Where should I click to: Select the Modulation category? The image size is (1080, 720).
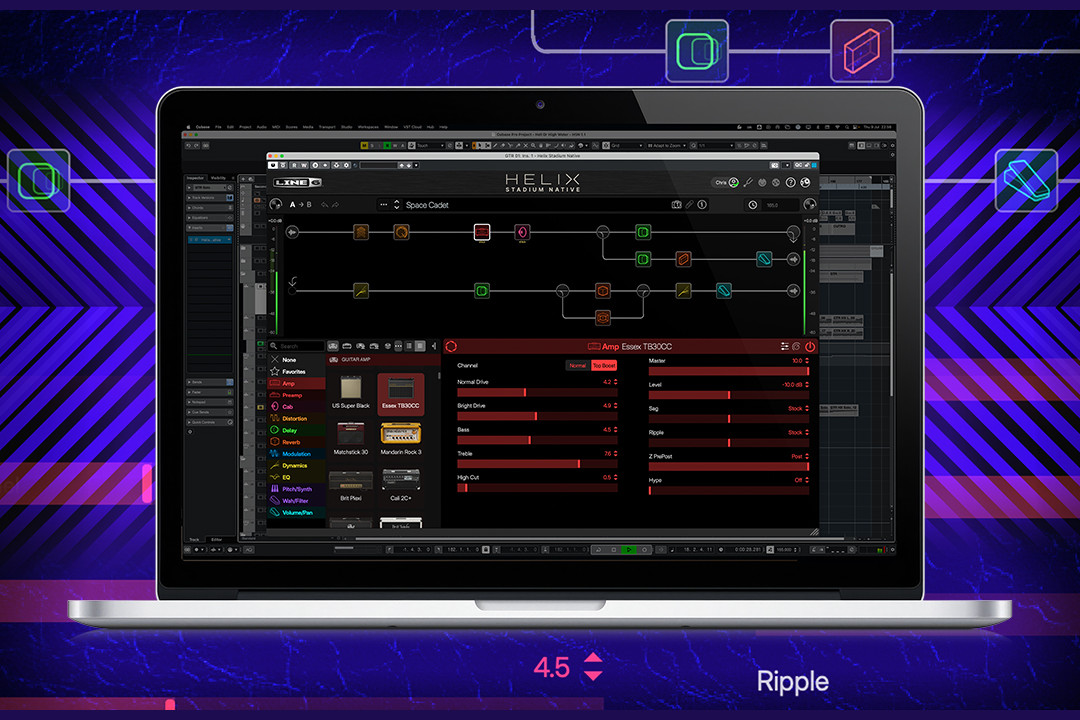tap(296, 453)
